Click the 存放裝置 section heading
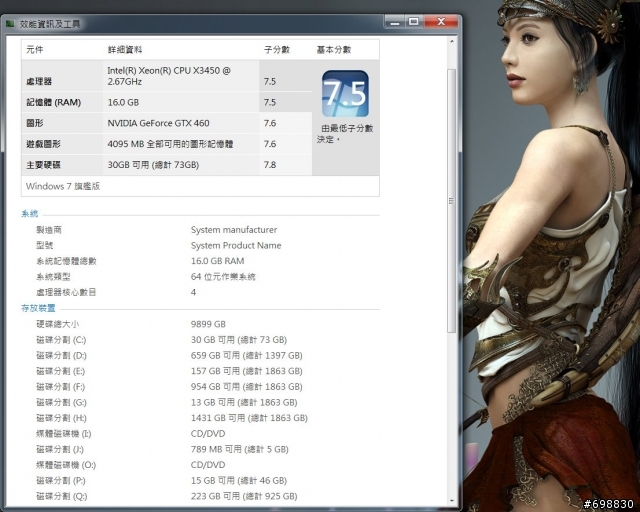640x512 pixels. tap(38, 308)
